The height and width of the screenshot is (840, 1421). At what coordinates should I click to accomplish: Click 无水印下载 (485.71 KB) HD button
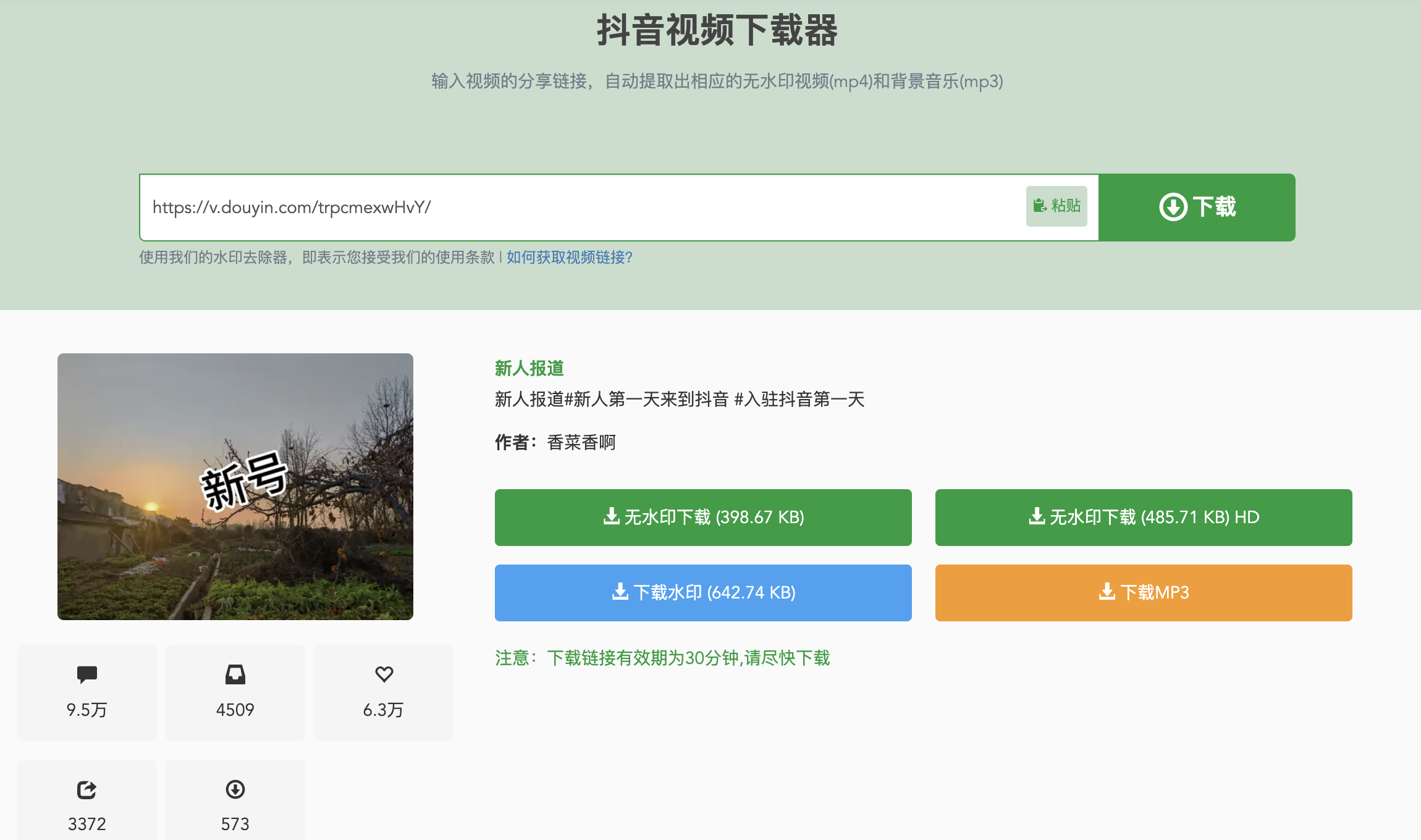click(1144, 518)
